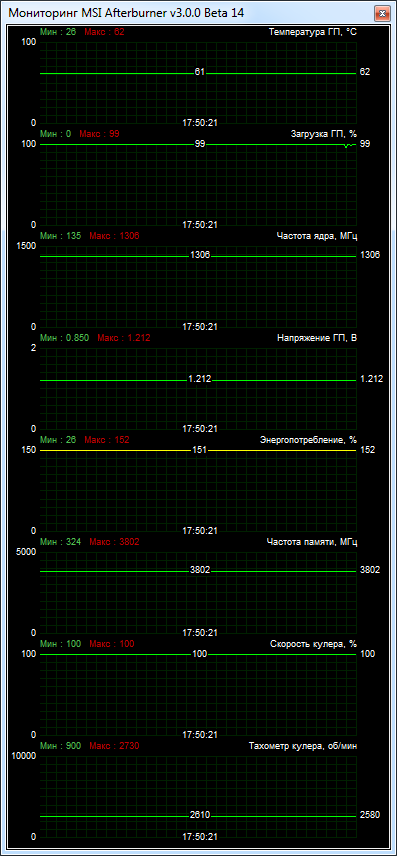
Task: Click "Макс : 2730" in fan tachometer graph
Action: coord(115,746)
